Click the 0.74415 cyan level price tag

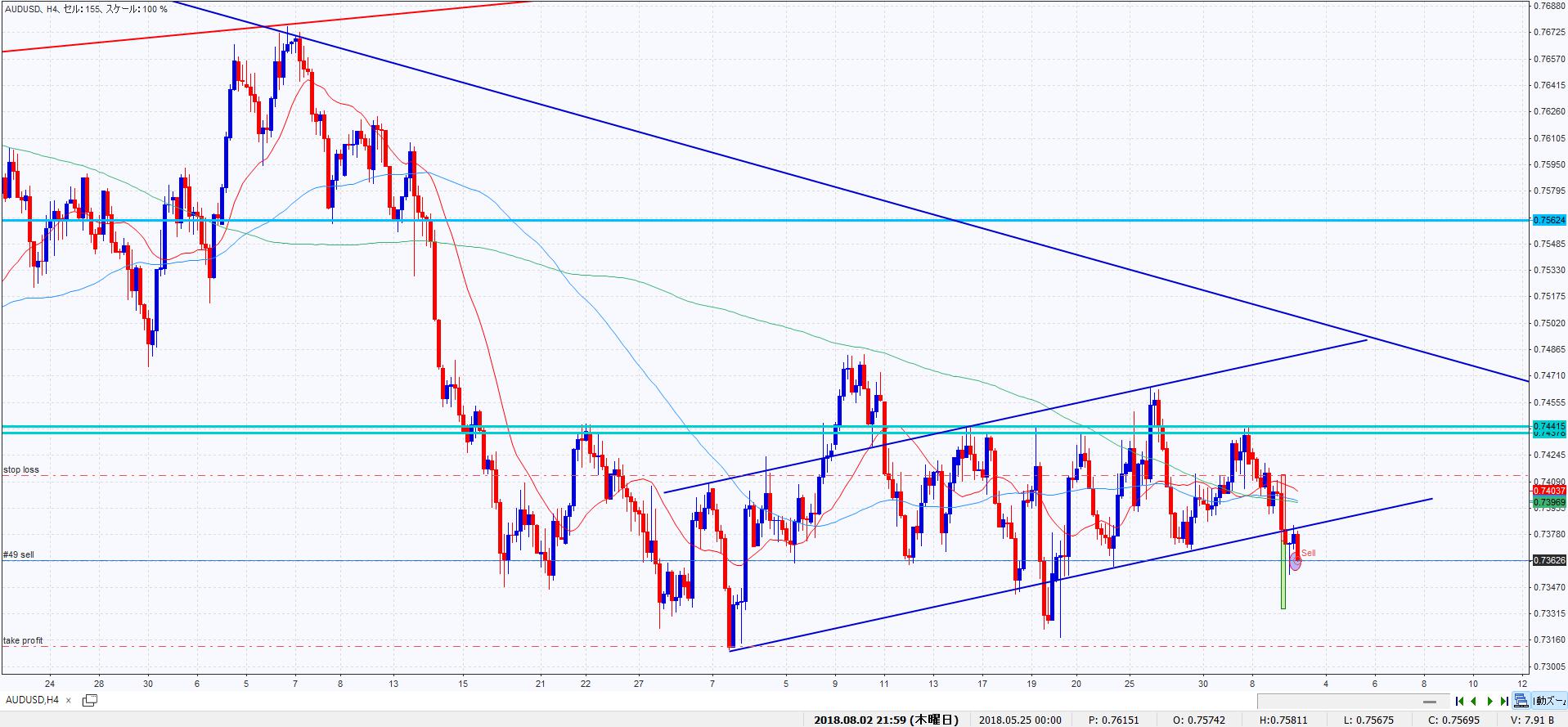[1548, 426]
